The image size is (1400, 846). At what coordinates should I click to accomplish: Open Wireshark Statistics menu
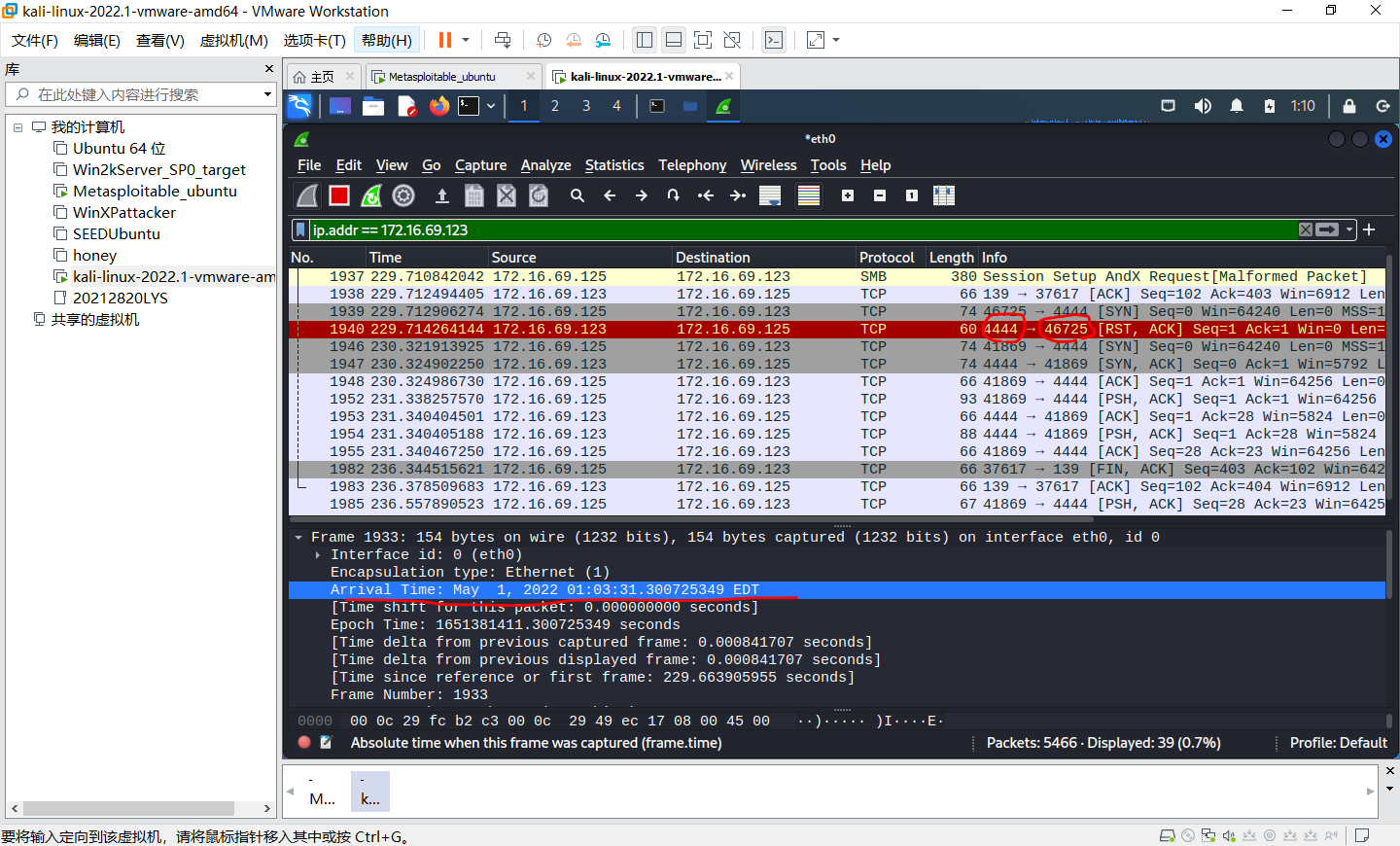pyautogui.click(x=614, y=165)
